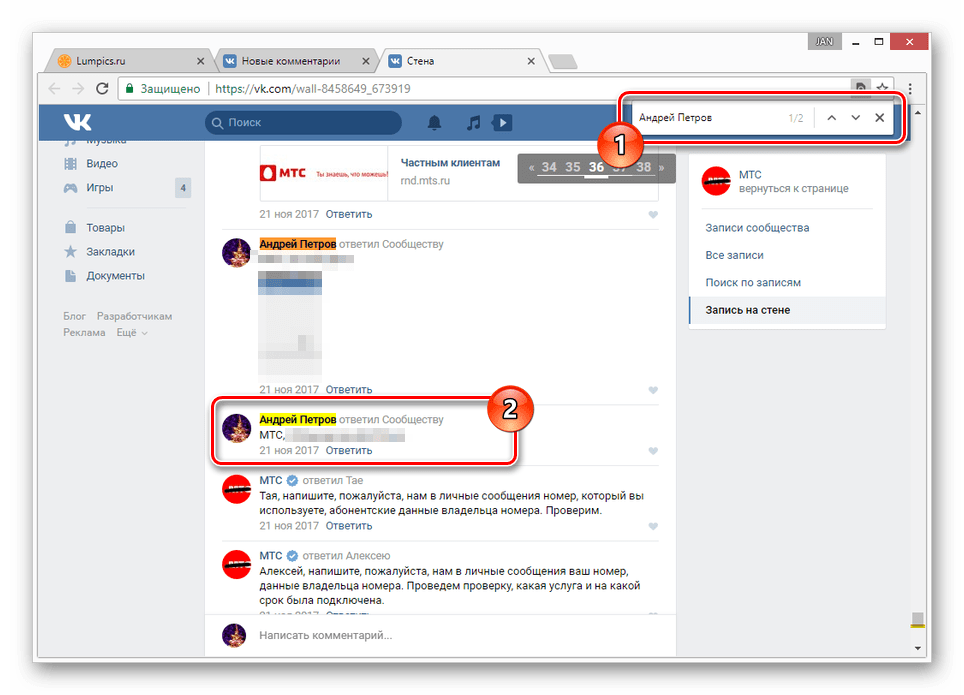Bookmark page with star icon
This screenshot has width=964, height=695.
point(882,87)
